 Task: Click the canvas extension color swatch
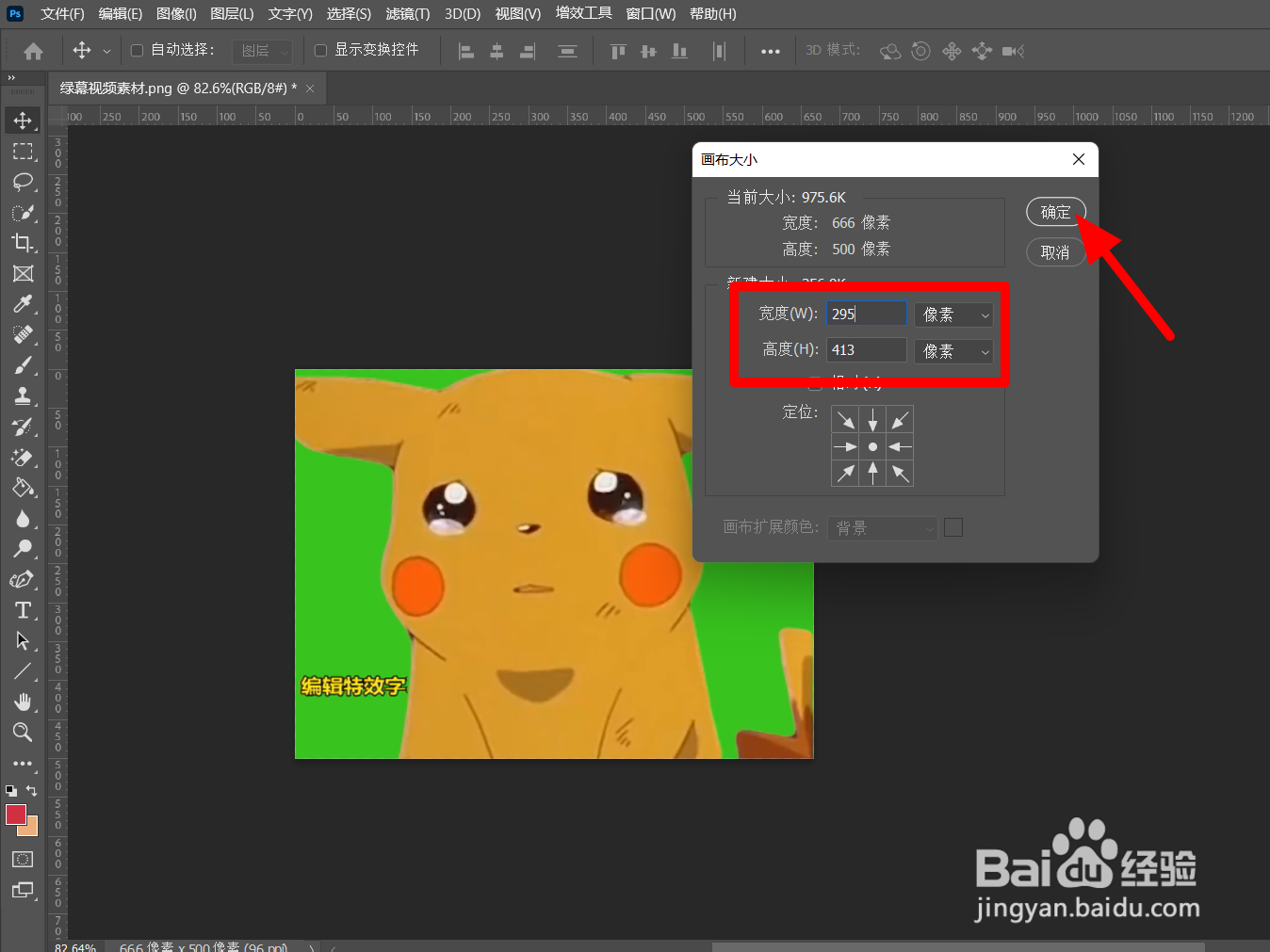click(953, 527)
